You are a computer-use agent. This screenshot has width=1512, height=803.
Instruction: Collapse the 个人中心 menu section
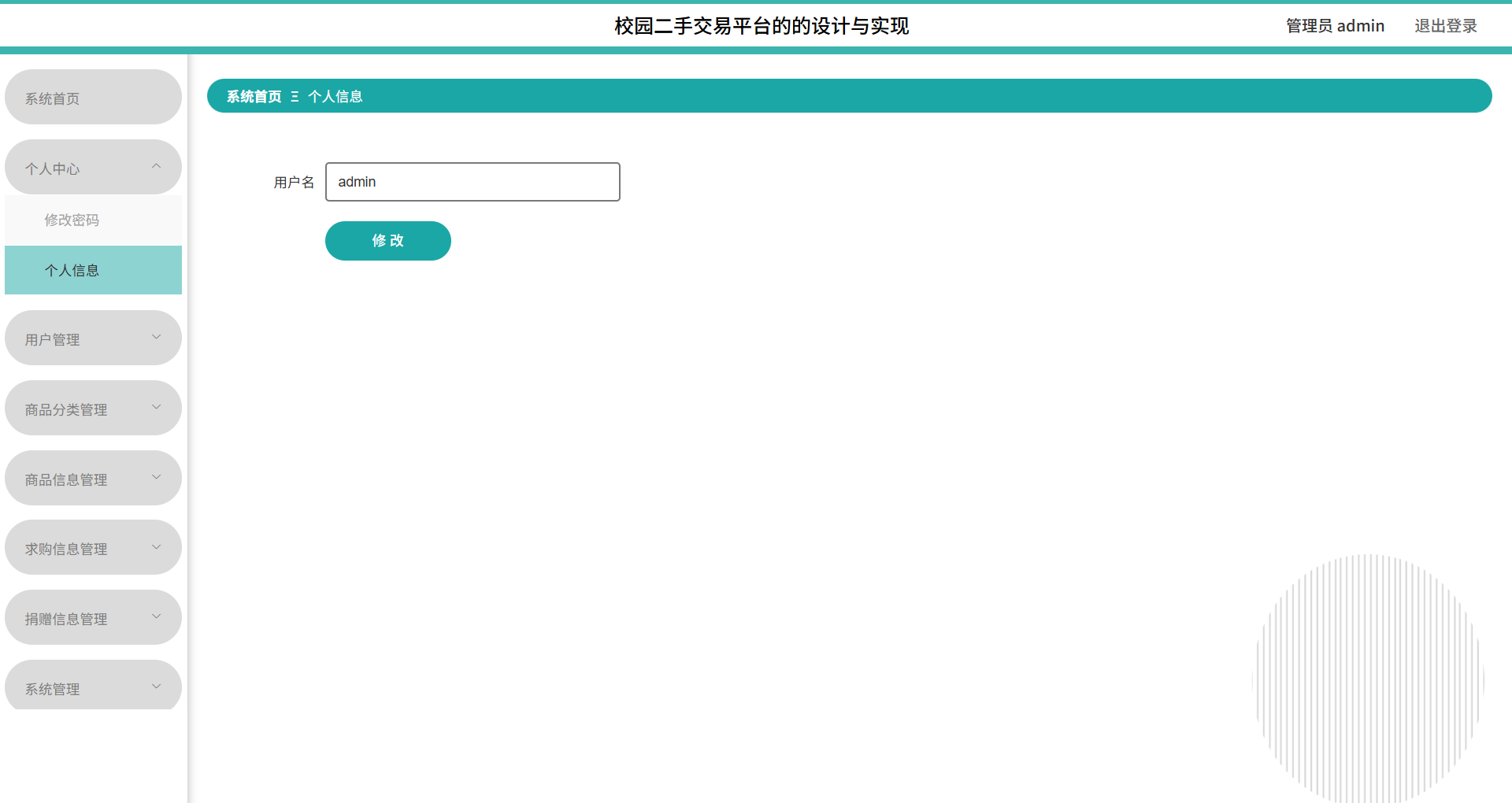93,167
